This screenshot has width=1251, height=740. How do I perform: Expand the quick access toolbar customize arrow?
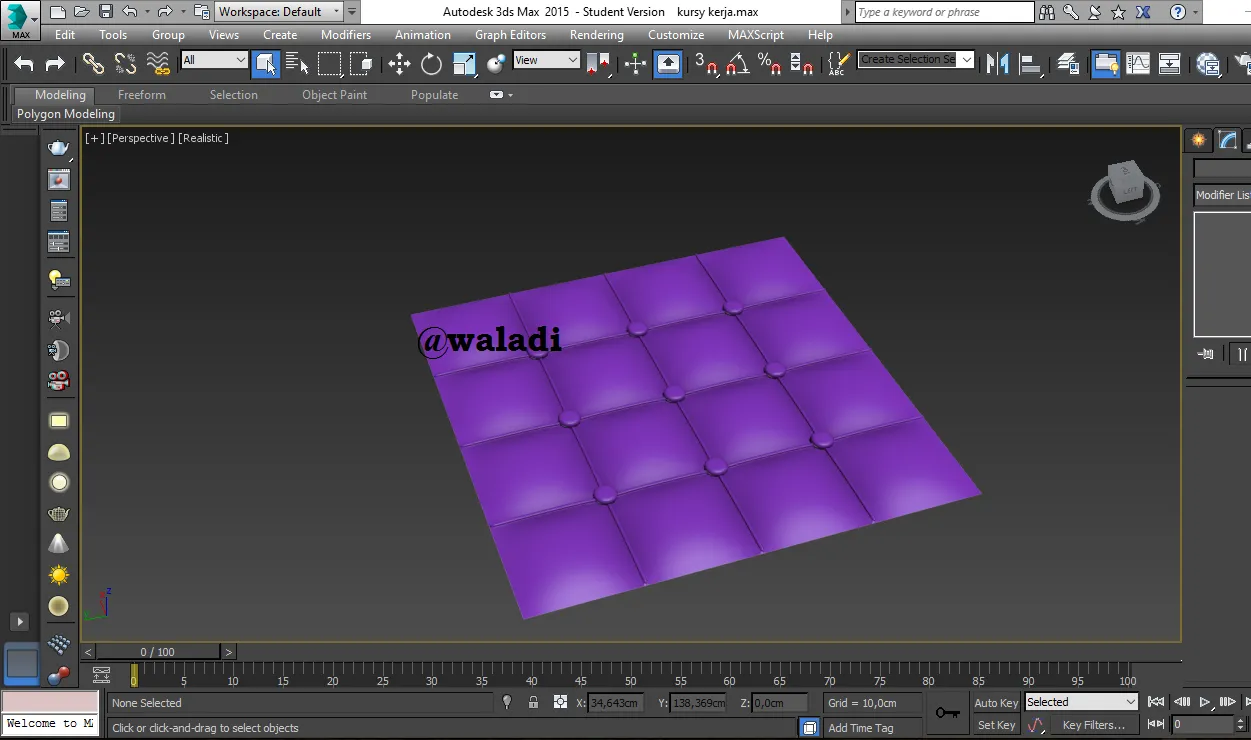click(x=352, y=12)
